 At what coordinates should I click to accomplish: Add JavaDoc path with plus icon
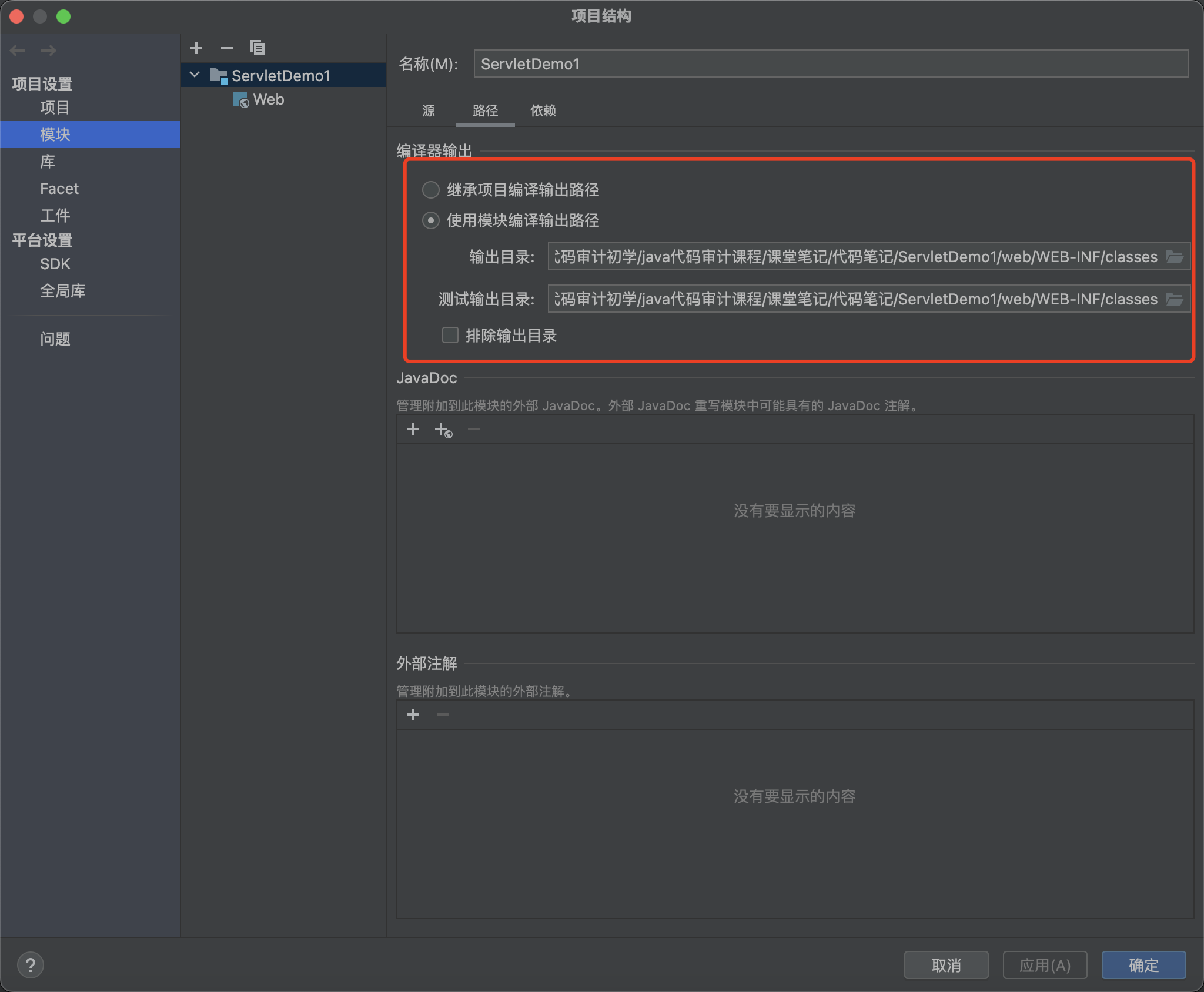point(413,430)
